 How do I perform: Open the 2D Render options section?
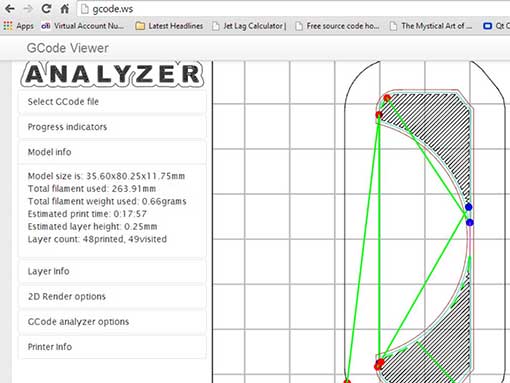pyautogui.click(x=112, y=296)
